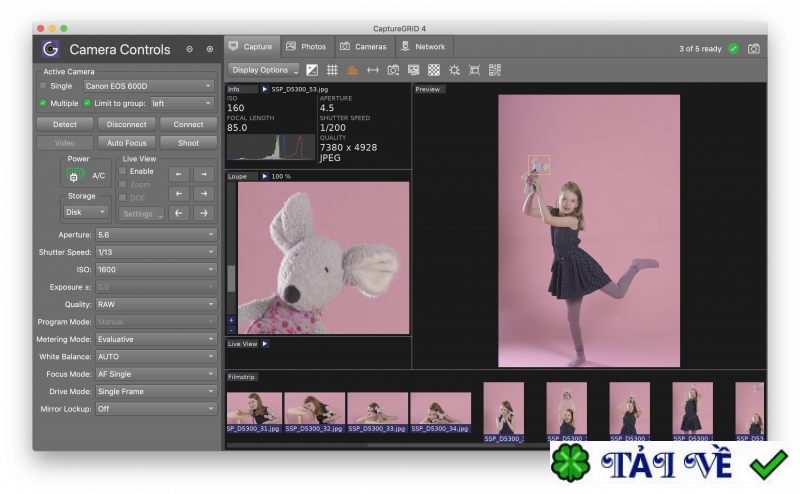The height and width of the screenshot is (494, 800).
Task: Open the Display Options dropdown
Action: (264, 70)
